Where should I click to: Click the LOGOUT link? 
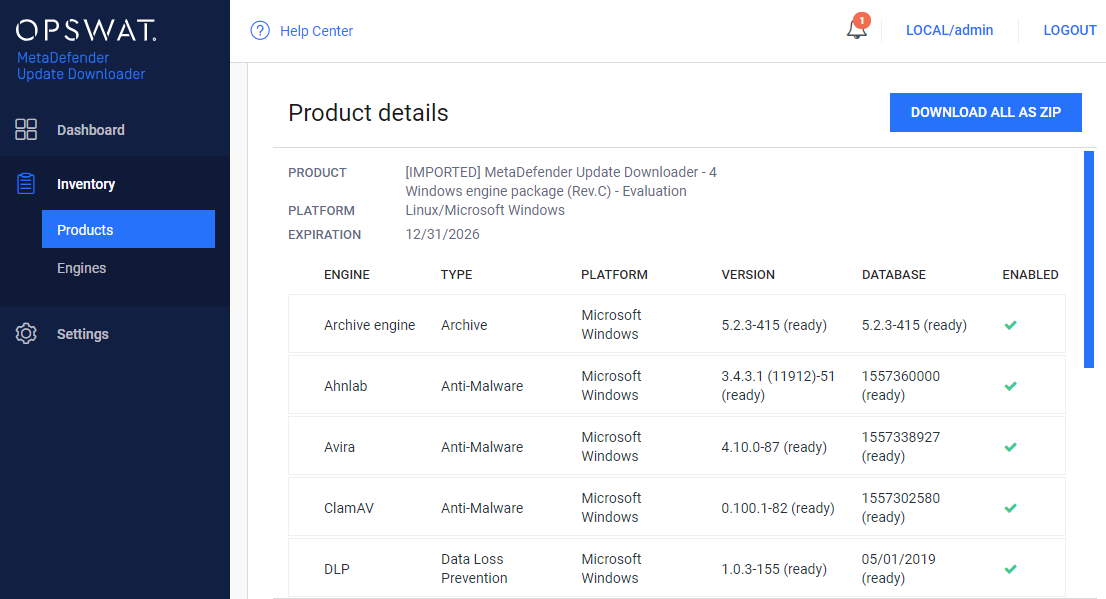(1069, 30)
